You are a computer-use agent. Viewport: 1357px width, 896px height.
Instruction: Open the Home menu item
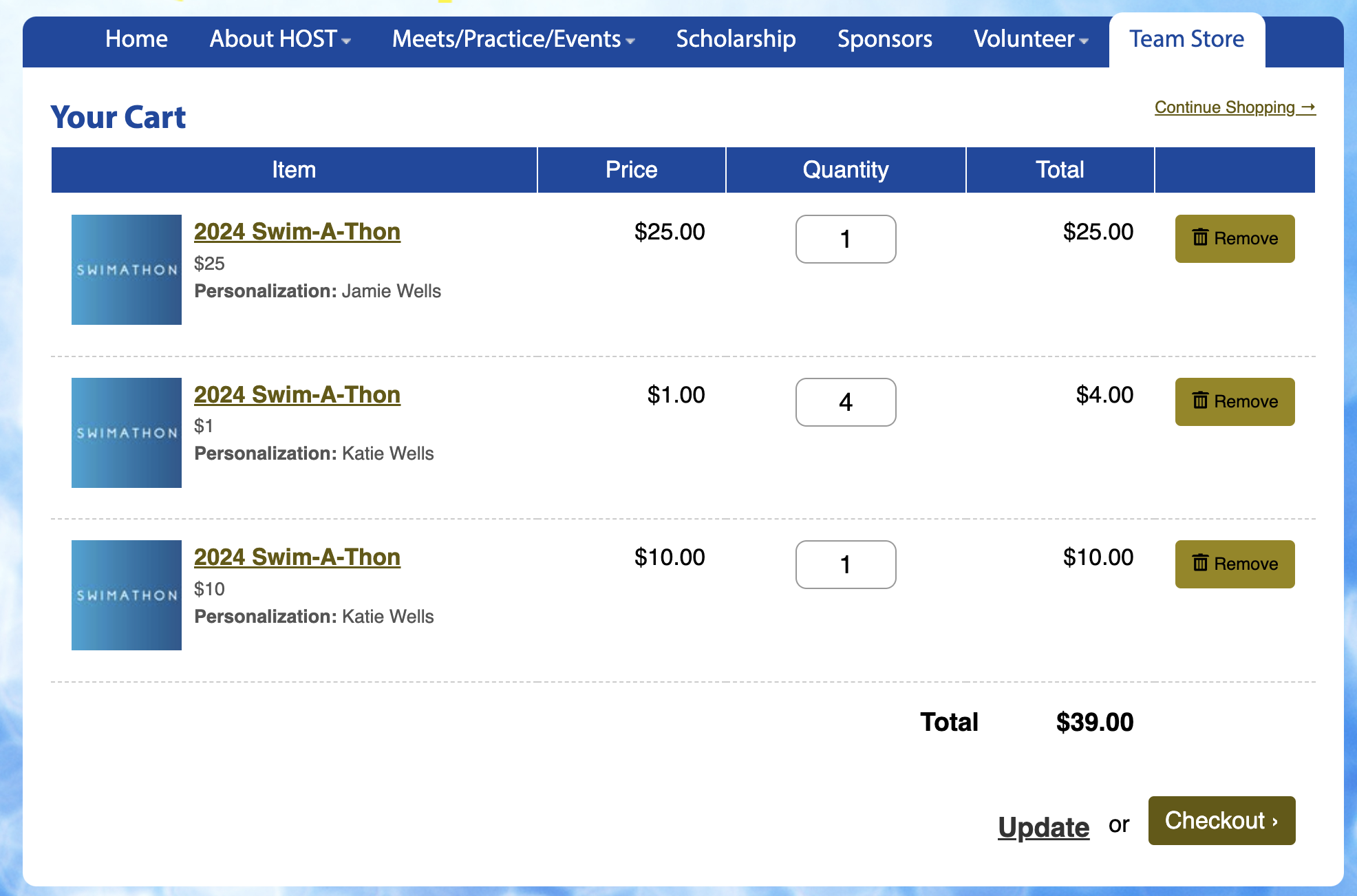click(136, 39)
